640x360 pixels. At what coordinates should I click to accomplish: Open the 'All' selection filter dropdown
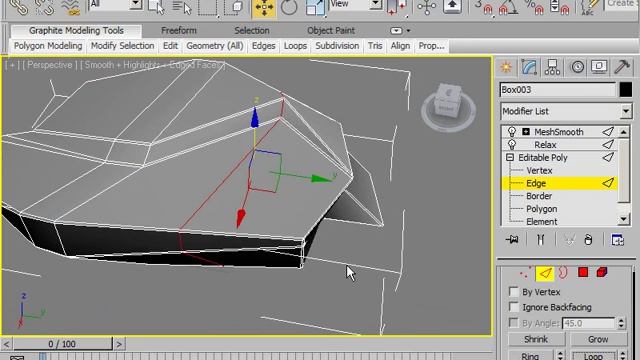coord(136,4)
